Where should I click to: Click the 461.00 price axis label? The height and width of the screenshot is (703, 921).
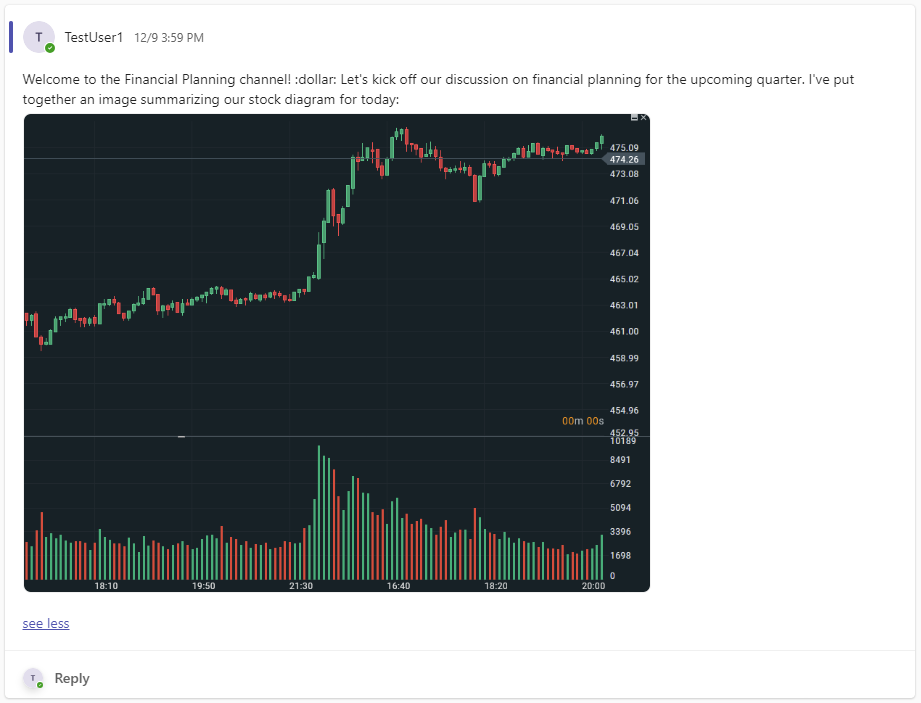(624, 331)
